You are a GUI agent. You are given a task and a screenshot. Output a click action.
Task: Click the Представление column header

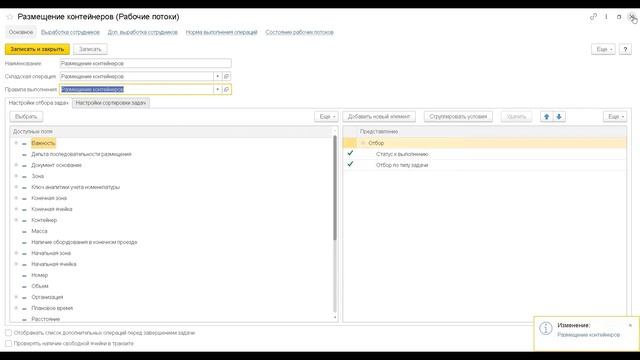coord(492,132)
